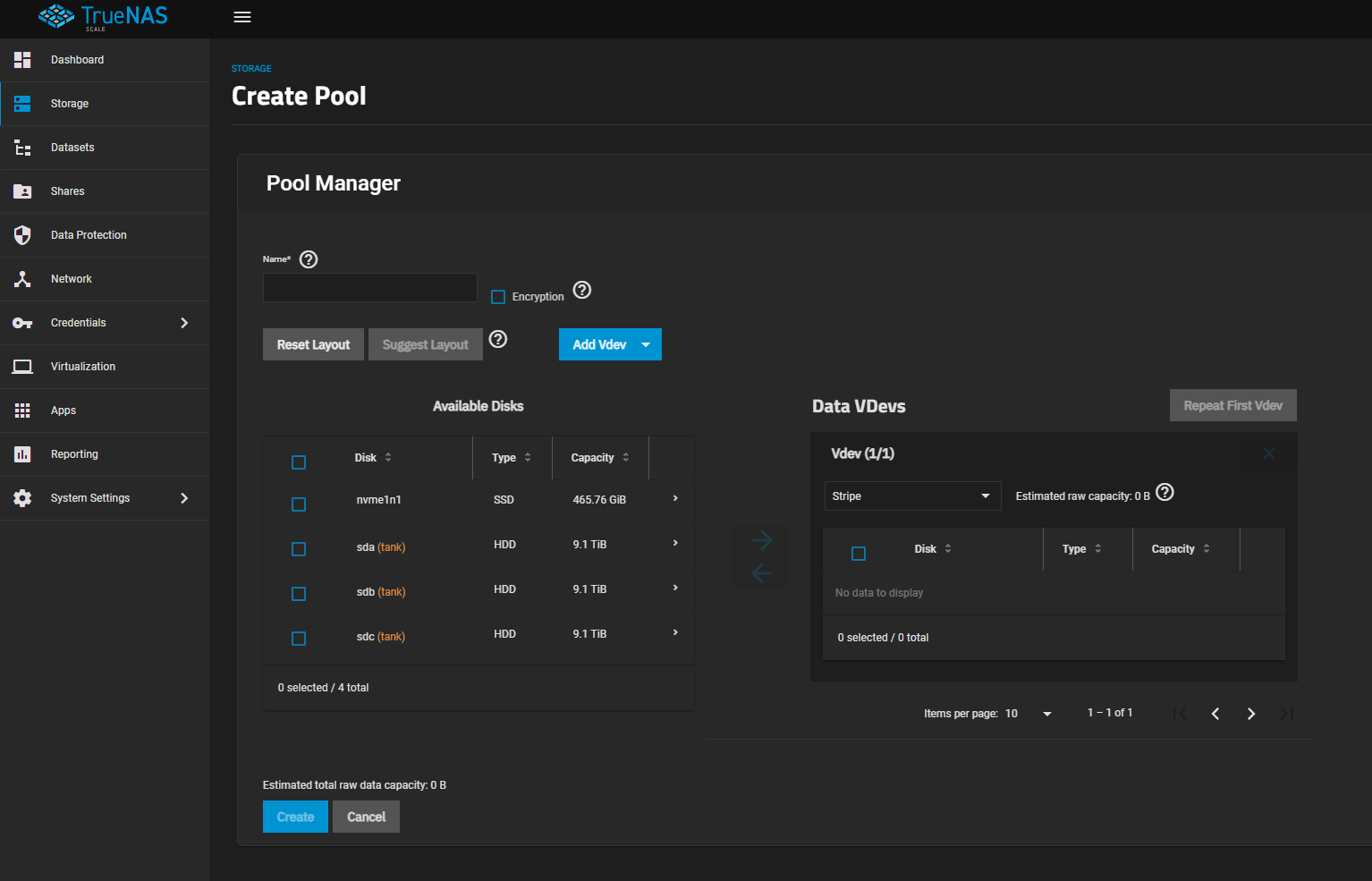The image size is (1372, 881).
Task: Open Dashboard from the sidebar
Action: 105,60
